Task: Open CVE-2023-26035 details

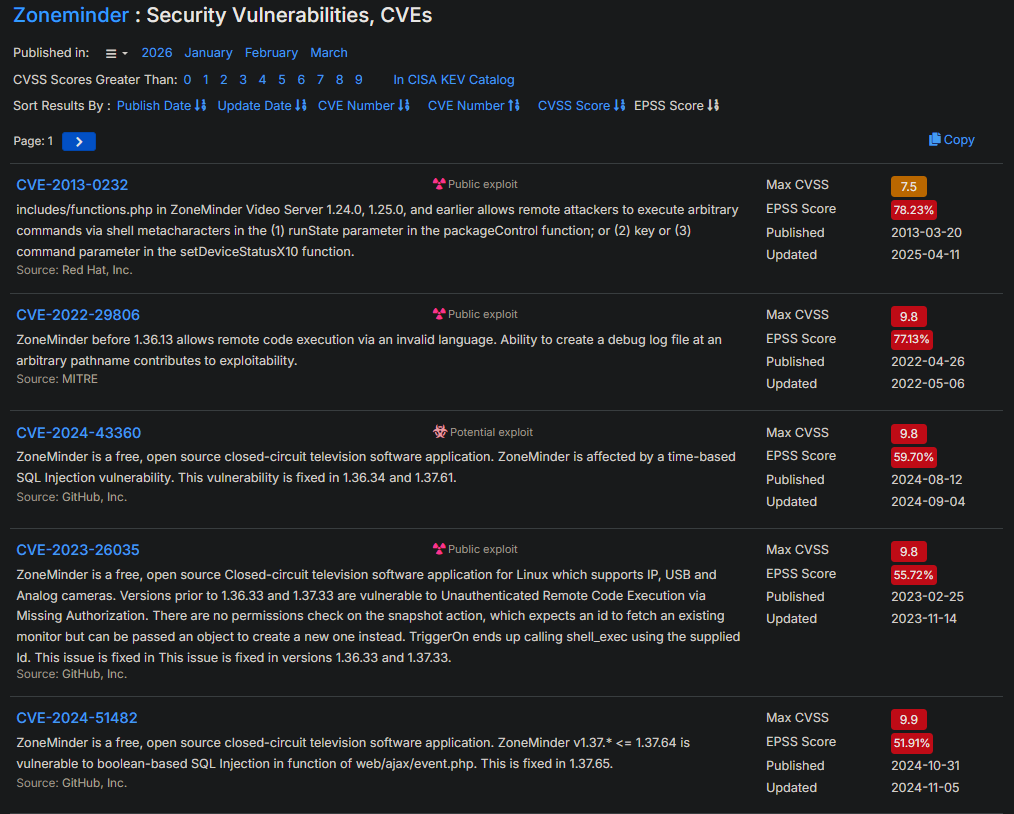Action: 78,550
